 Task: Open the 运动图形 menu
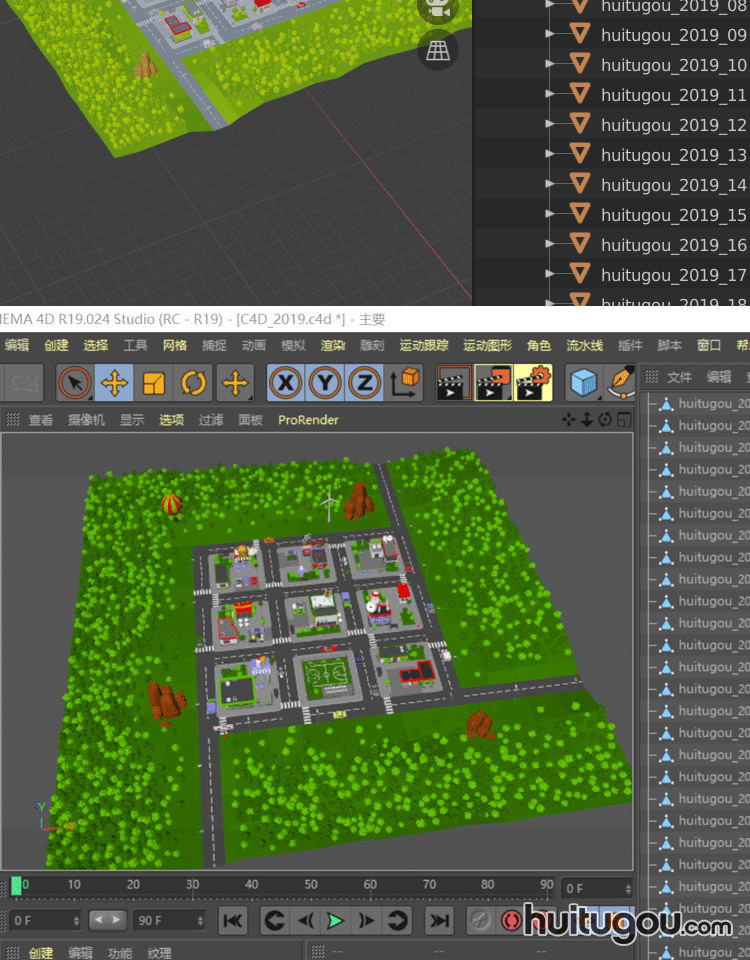(487, 345)
